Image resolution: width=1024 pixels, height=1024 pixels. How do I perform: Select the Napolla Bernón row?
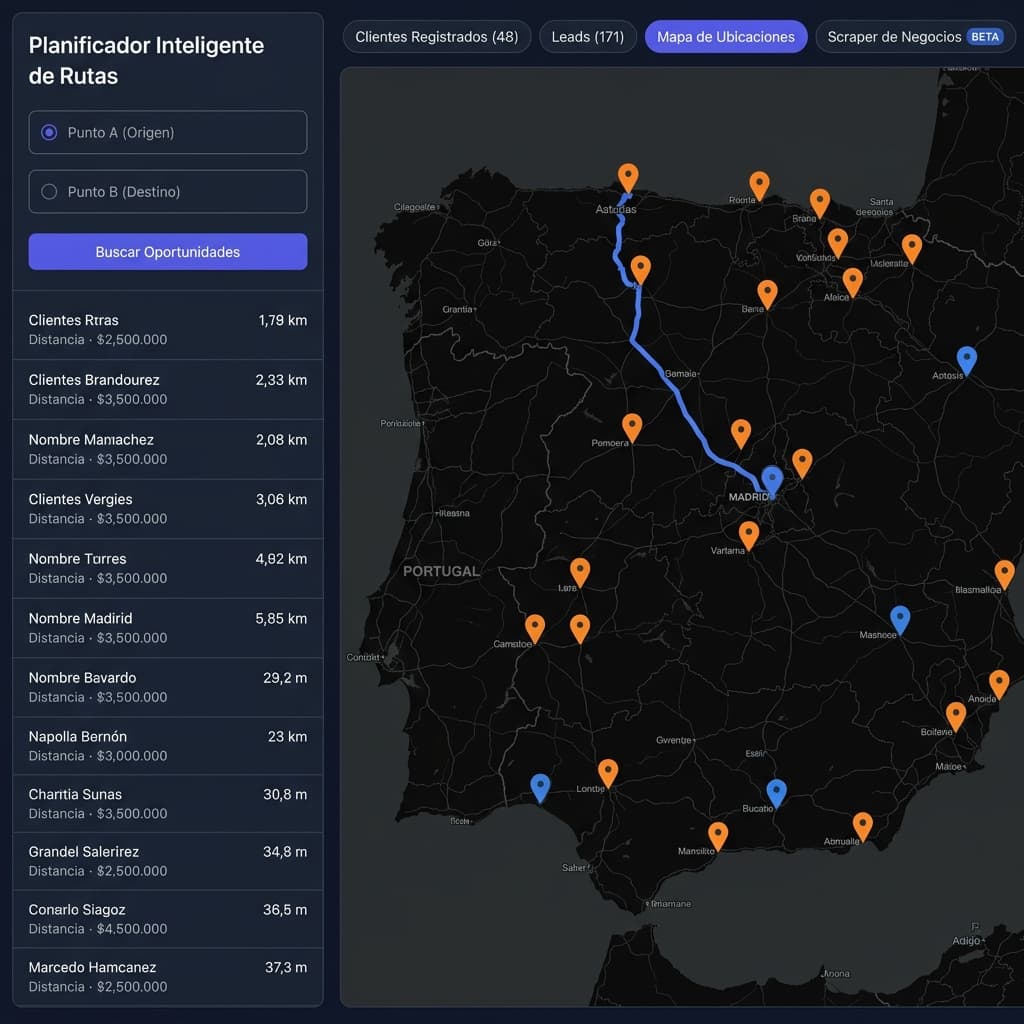click(168, 746)
